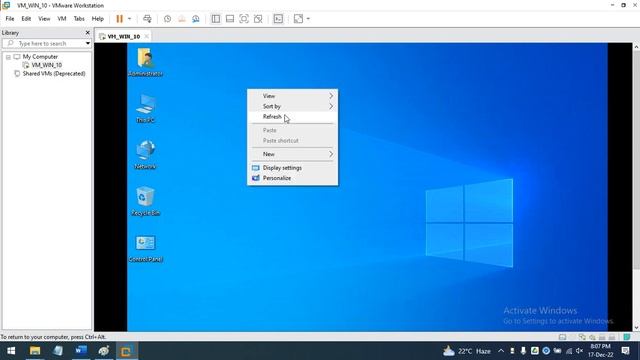Viewport: 640px width, 360px height.
Task: Choose Refresh from the context menu
Action: click(292, 117)
